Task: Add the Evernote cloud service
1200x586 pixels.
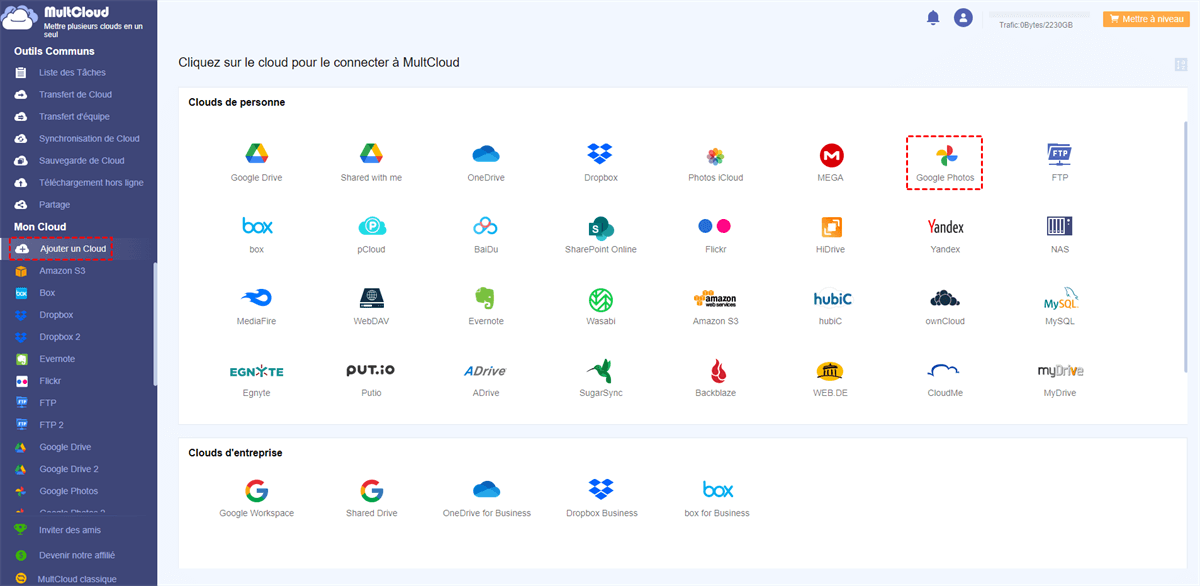Action: click(485, 299)
